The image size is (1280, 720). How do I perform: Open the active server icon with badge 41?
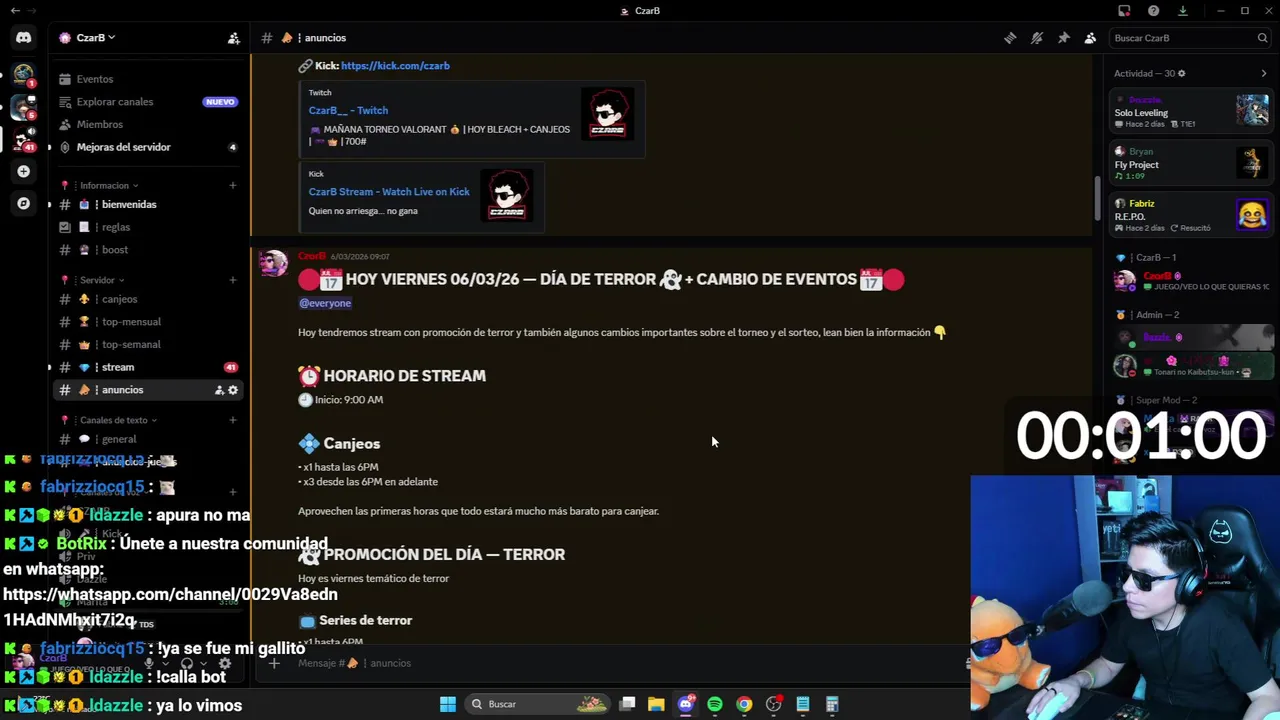[23, 138]
